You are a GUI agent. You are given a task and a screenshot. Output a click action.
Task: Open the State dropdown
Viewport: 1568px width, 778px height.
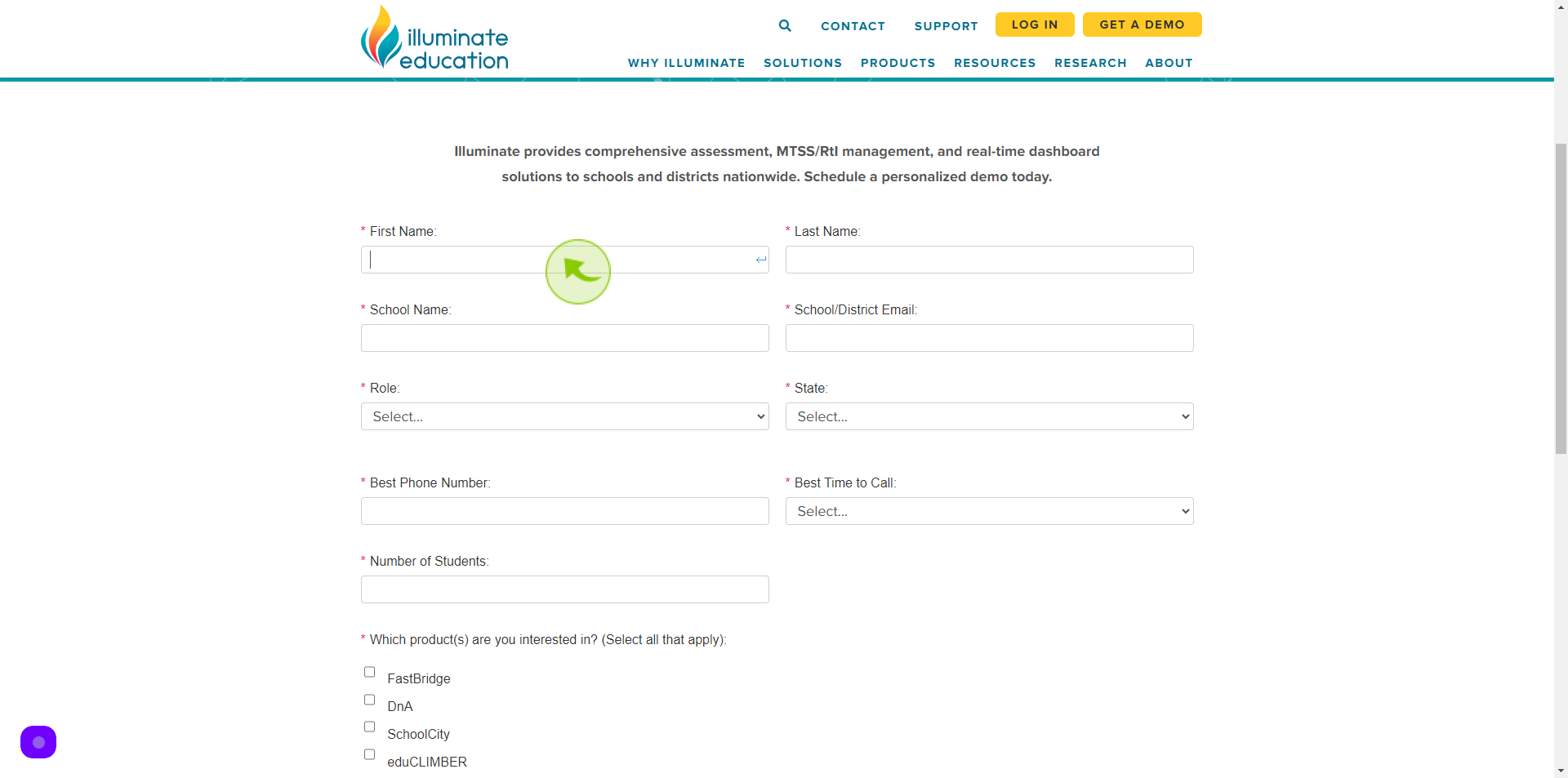[x=990, y=416]
